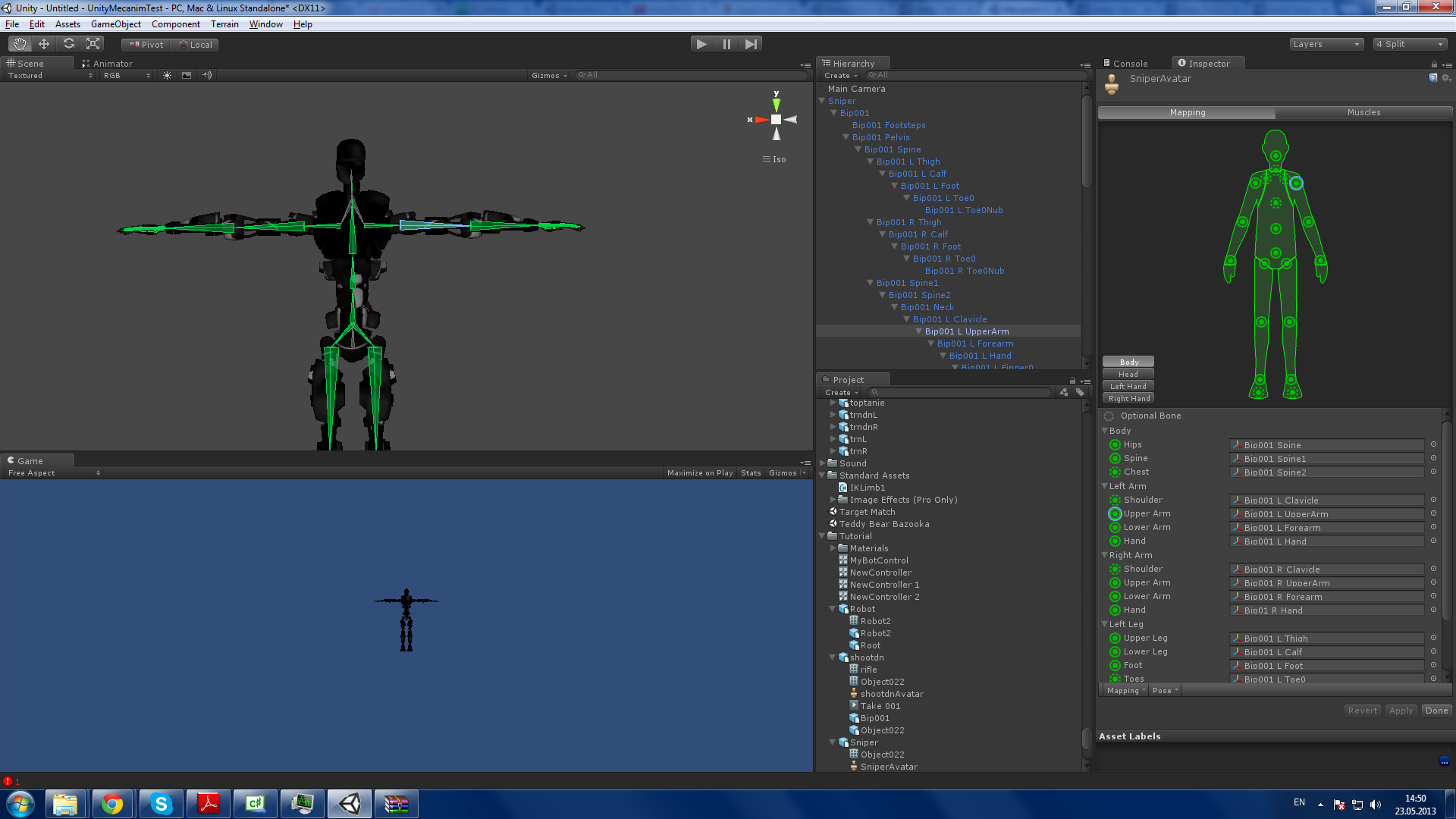This screenshot has width=1456, height=819.
Task: Click the Inspector help book icon
Action: (1433, 78)
